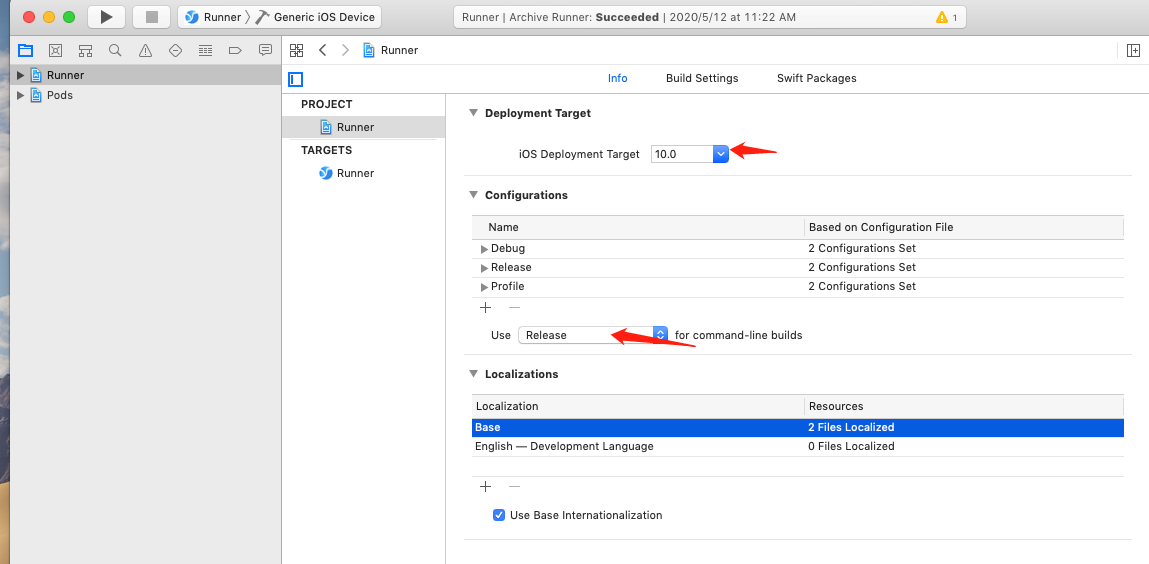Open the Source Control navigator

coord(56,51)
